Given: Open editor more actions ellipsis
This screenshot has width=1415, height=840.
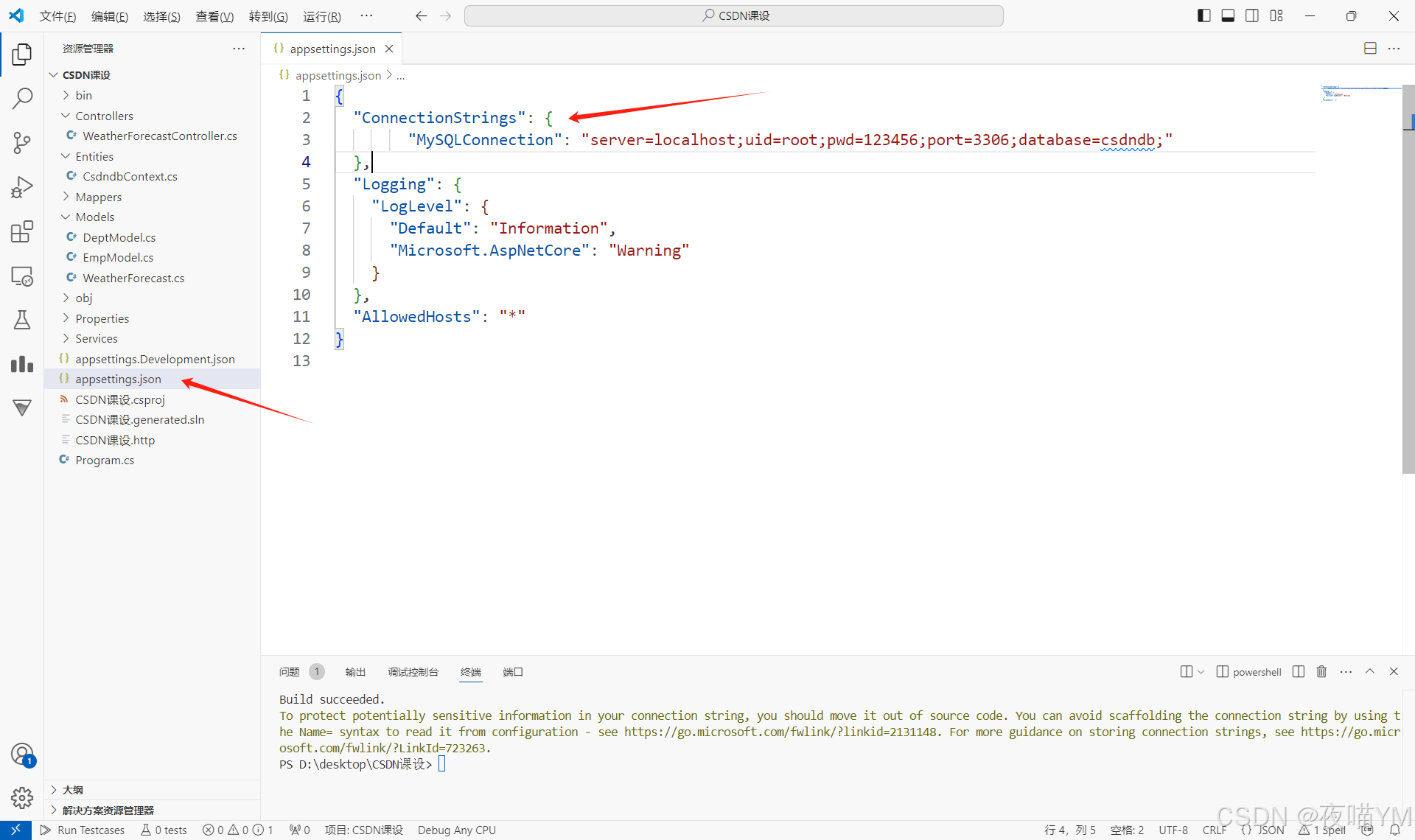Looking at the screenshot, I should (1394, 49).
